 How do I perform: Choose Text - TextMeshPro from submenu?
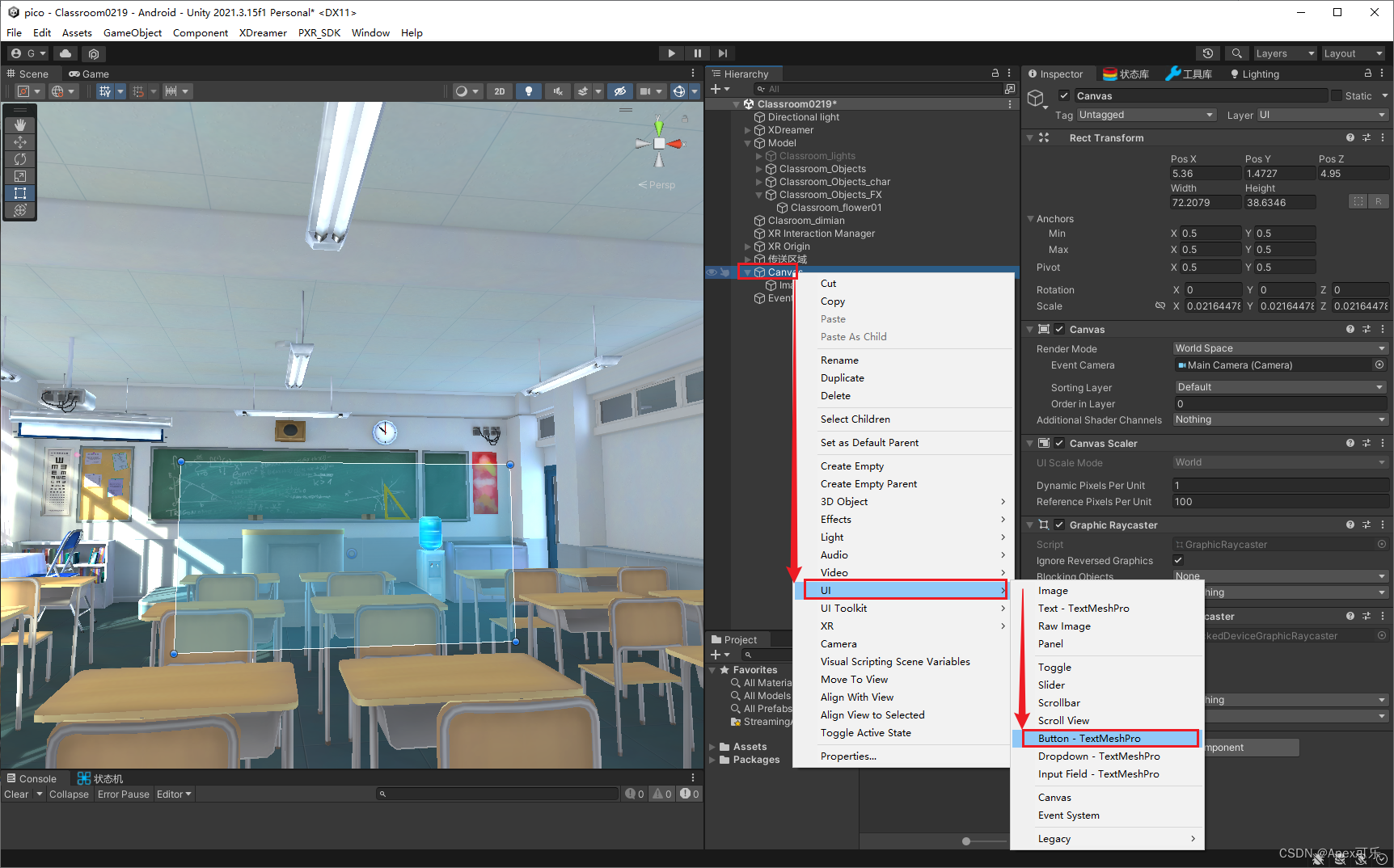pyautogui.click(x=1108, y=609)
